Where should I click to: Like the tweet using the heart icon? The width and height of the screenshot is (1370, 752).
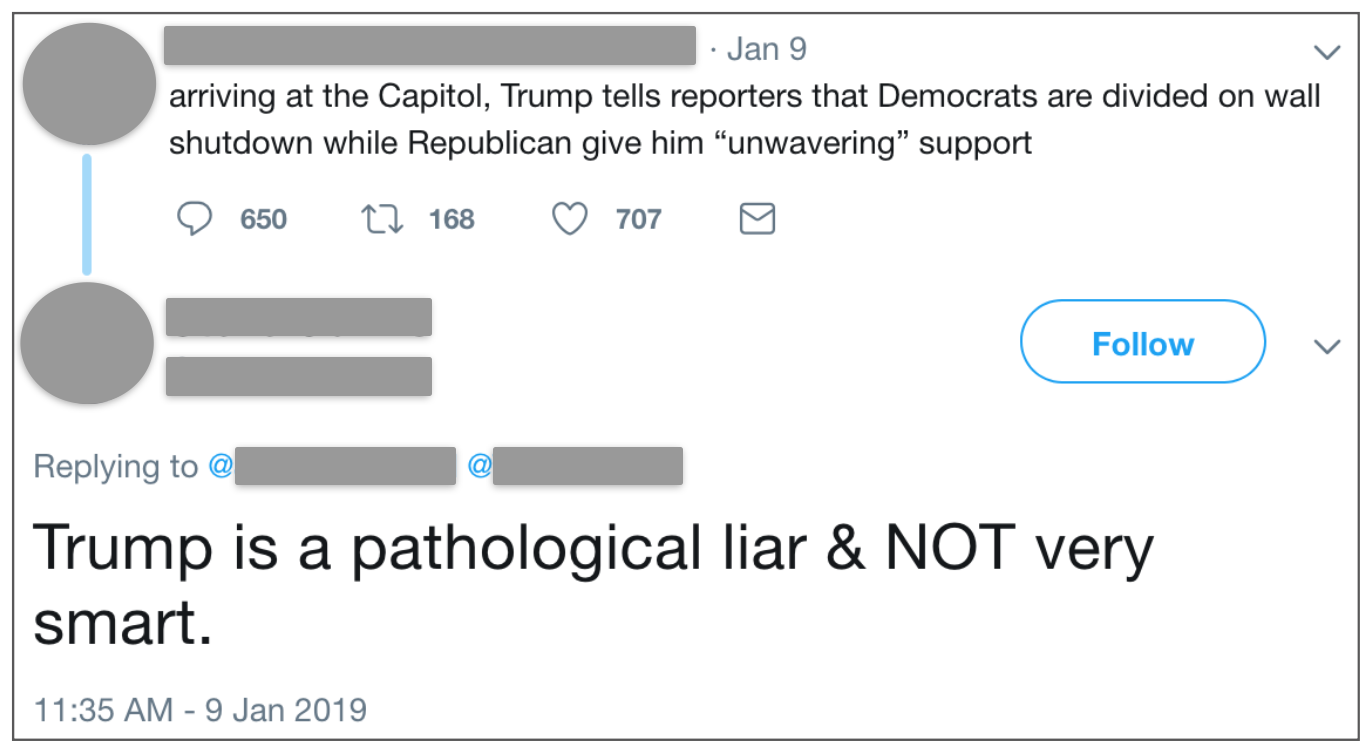tap(570, 219)
